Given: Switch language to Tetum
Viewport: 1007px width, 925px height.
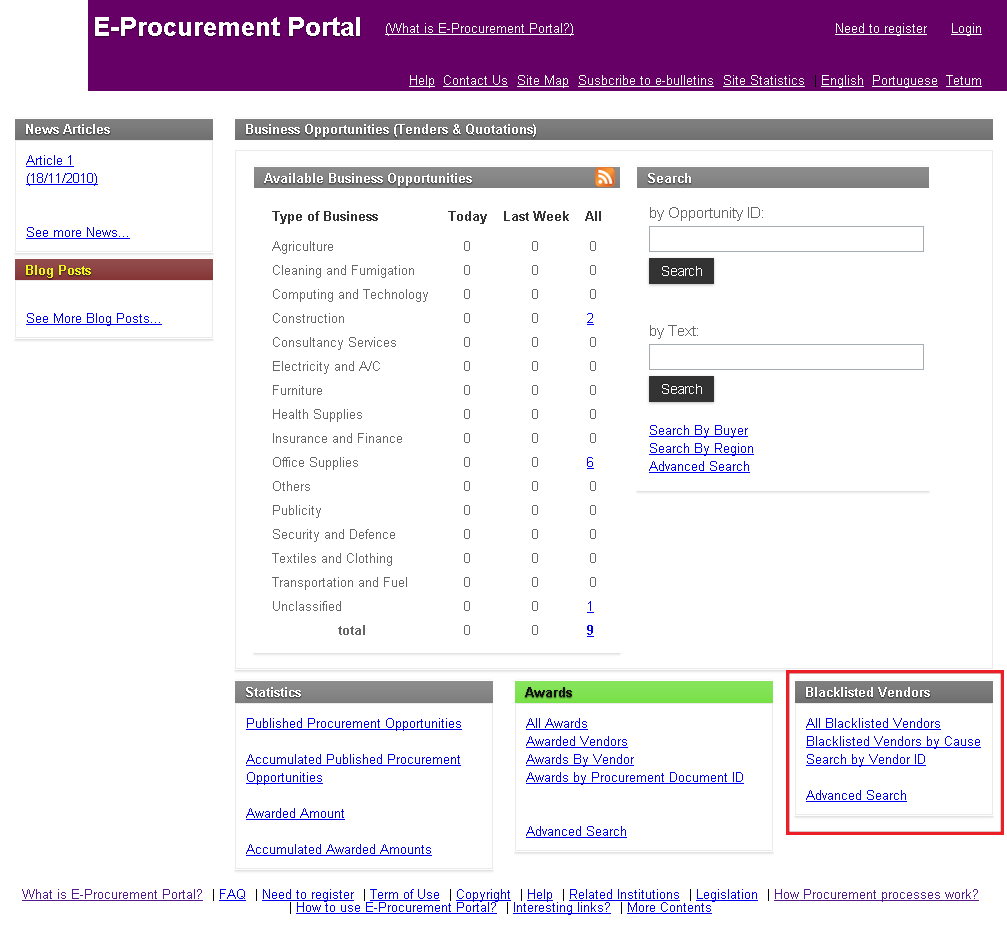Looking at the screenshot, I should tap(963, 81).
